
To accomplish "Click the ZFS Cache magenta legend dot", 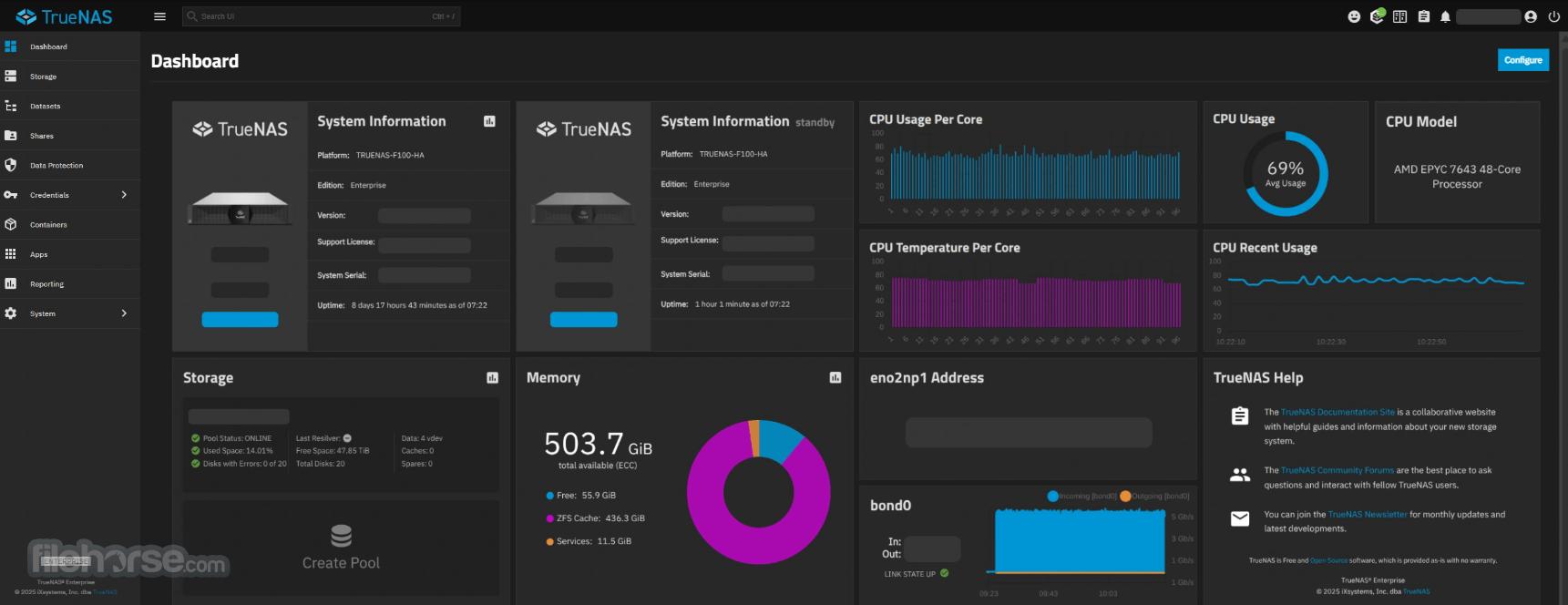I will point(549,518).
